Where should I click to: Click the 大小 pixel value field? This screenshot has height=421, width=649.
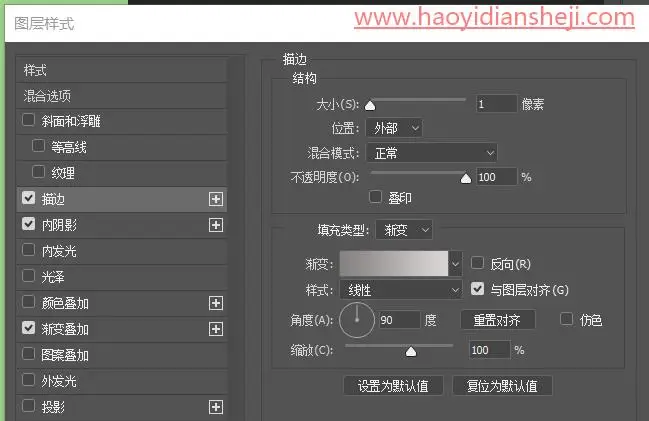pyautogui.click(x=496, y=103)
